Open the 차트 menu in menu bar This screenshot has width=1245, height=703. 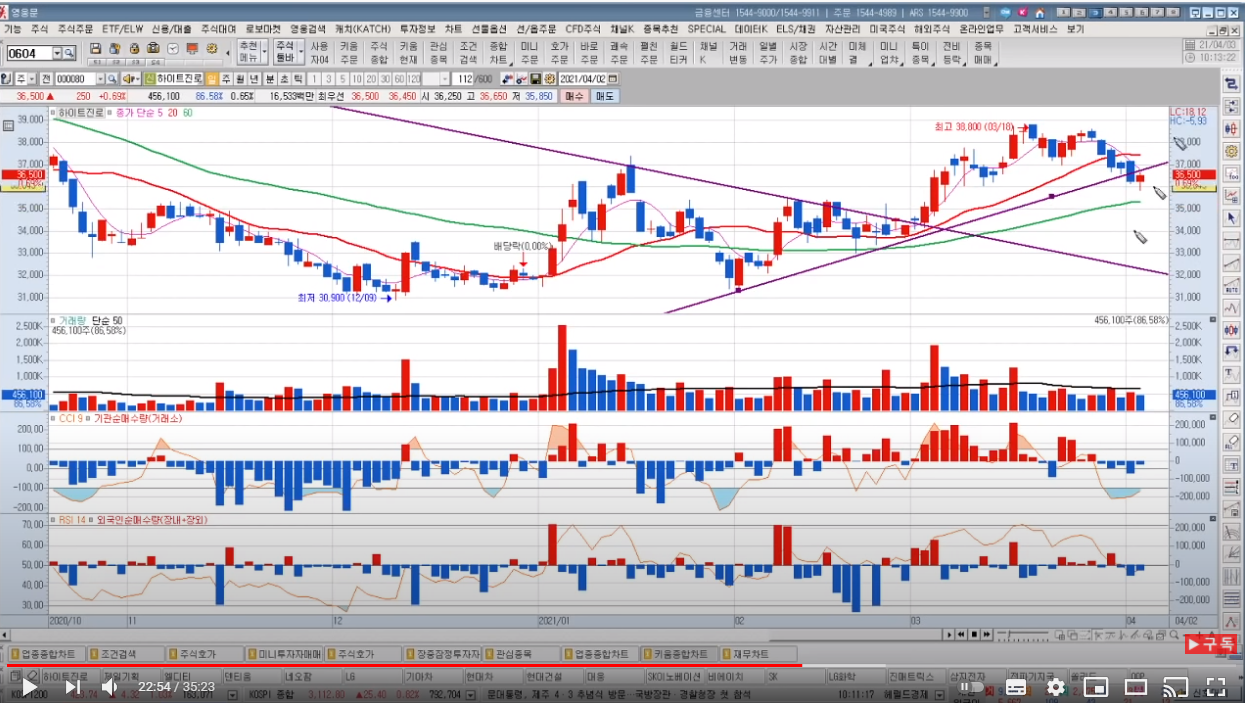coord(453,30)
